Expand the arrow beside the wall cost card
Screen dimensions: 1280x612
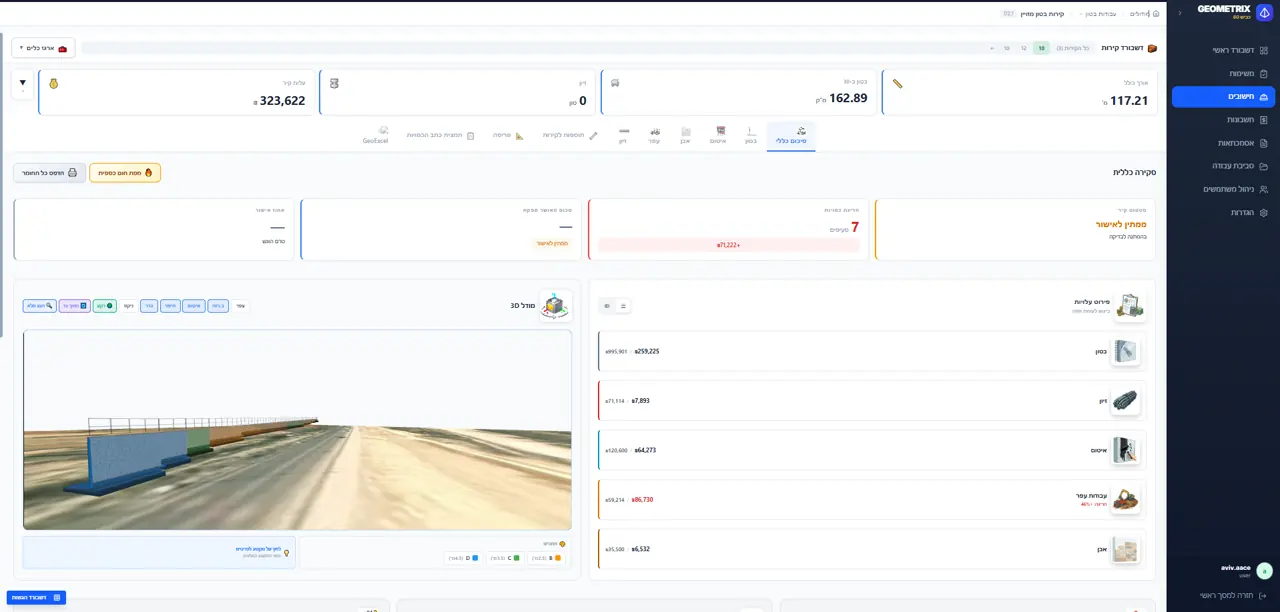(23, 85)
